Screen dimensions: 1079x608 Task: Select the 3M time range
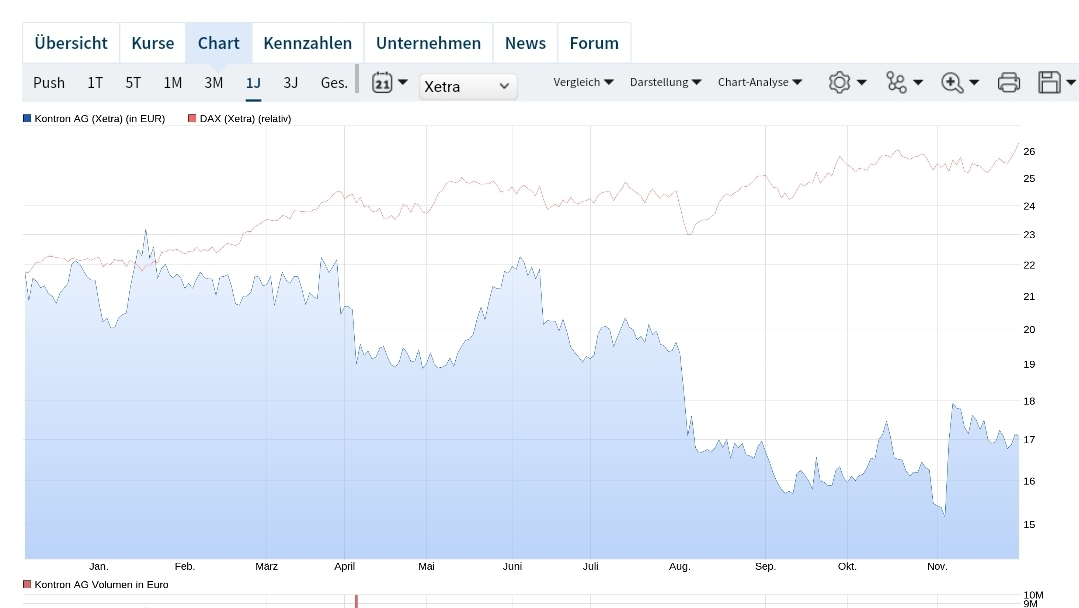213,82
